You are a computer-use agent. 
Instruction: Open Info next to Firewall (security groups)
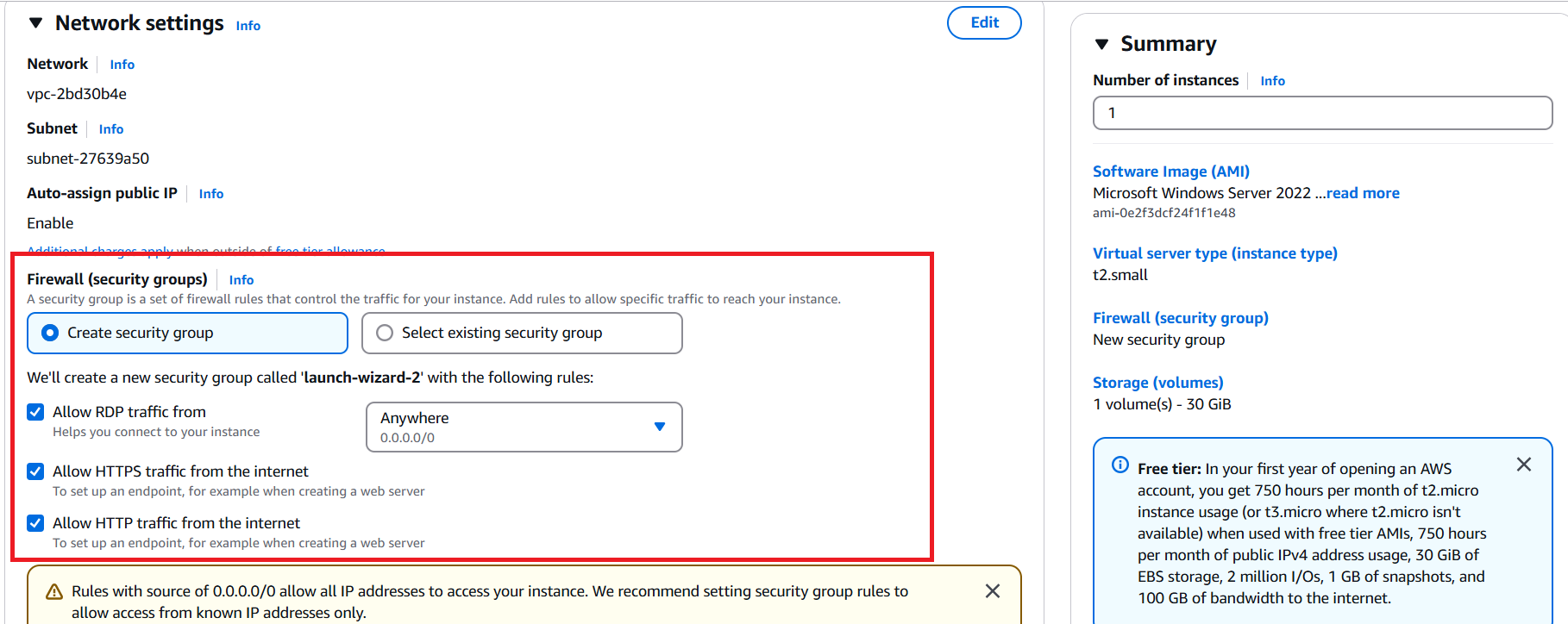click(x=241, y=280)
